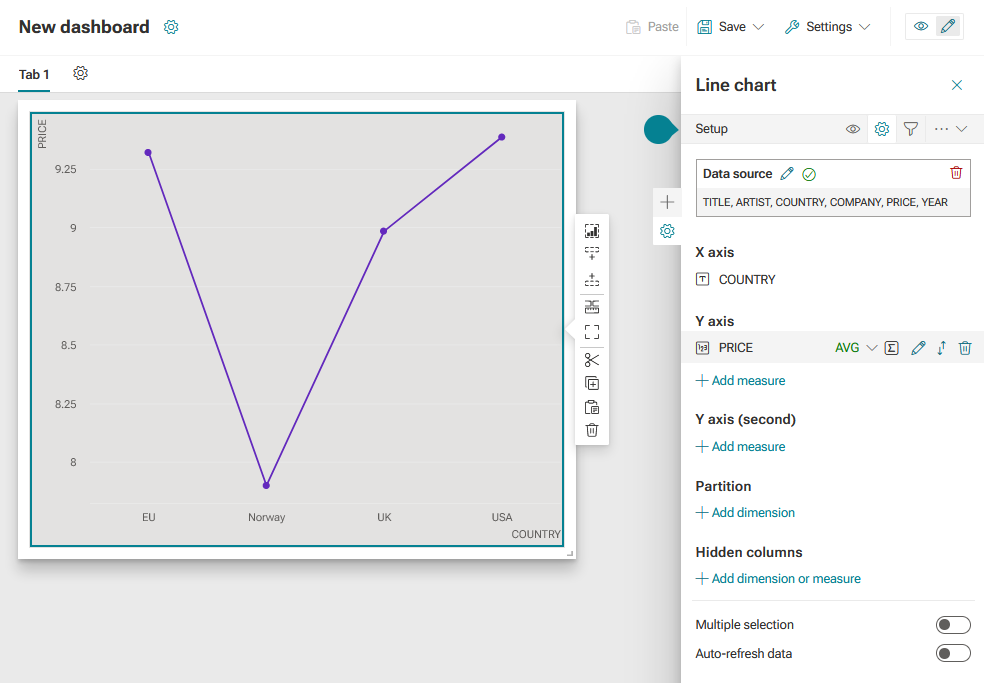This screenshot has width=984, height=683.
Task: Edit the PRICE measure pencil icon
Action: (918, 348)
